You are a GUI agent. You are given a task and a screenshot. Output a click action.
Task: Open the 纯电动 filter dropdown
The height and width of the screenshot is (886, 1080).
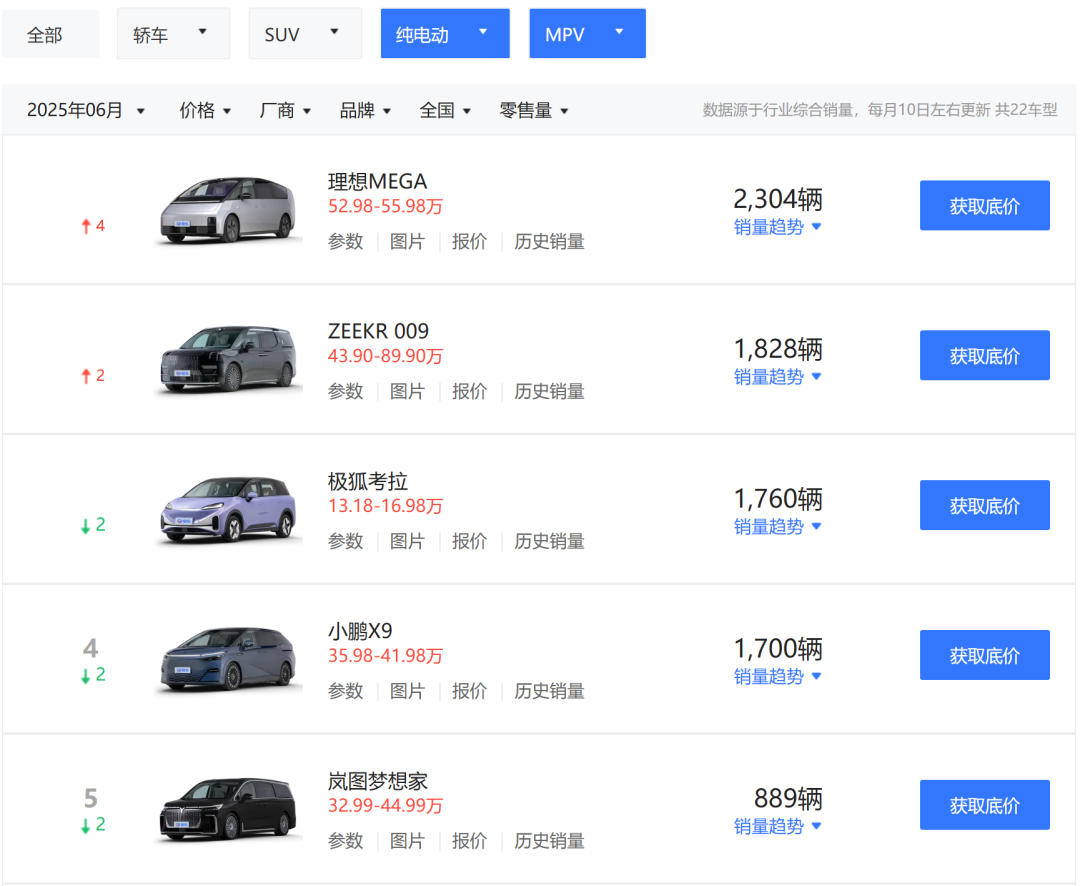pyautogui.click(x=445, y=34)
